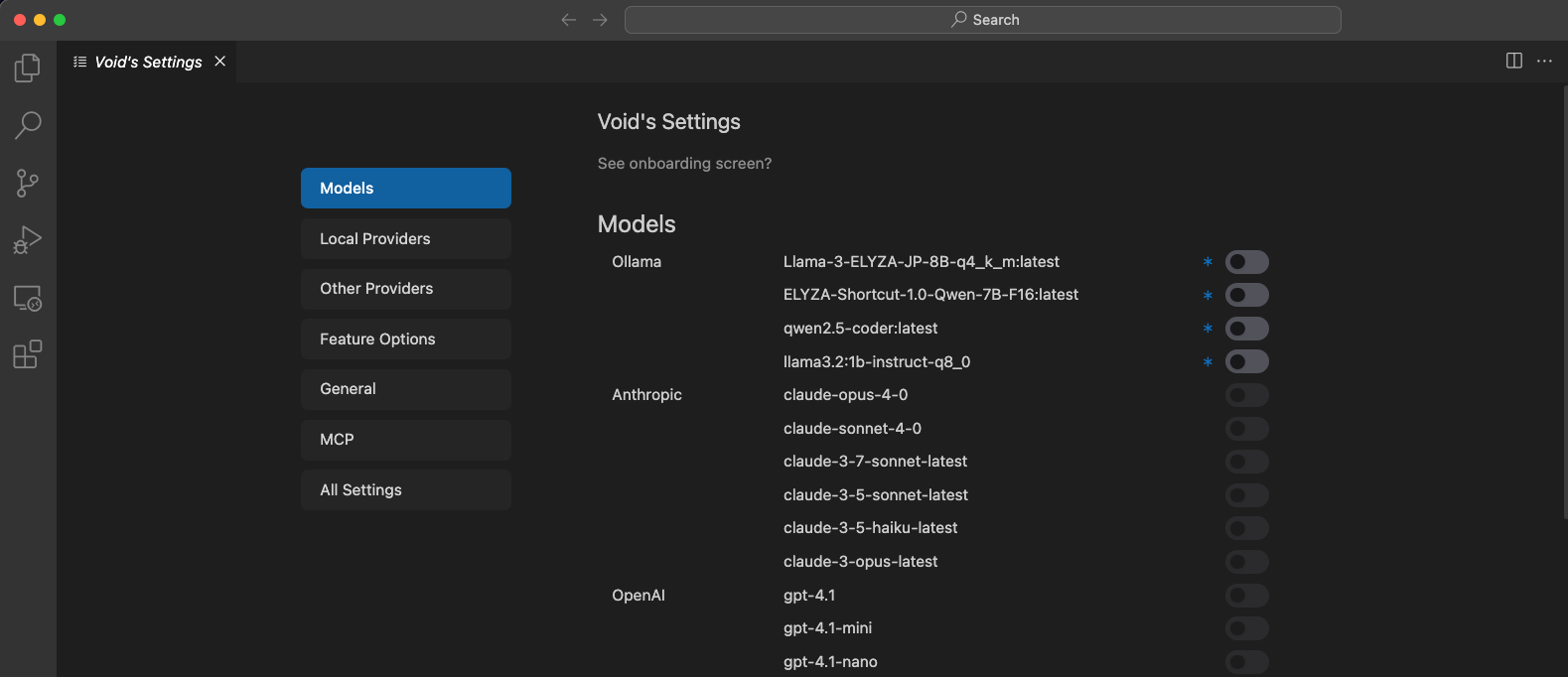
Task: Open MCP settings section
Action: pyautogui.click(x=406, y=440)
